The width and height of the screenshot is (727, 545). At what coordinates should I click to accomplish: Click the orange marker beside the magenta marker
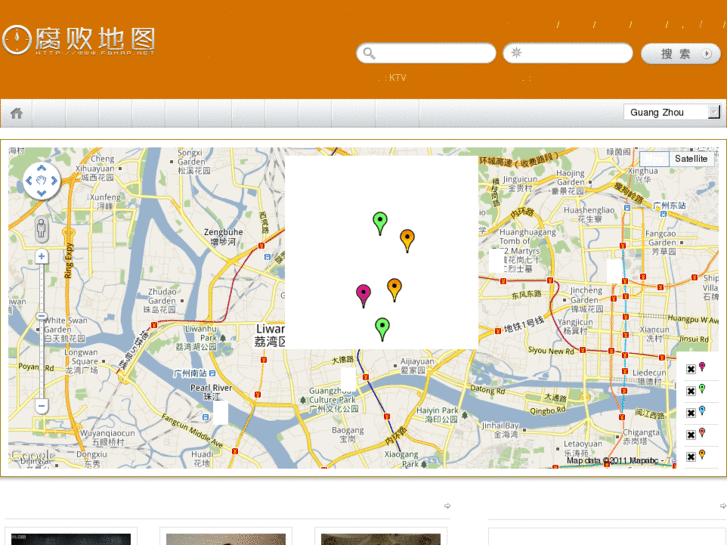click(394, 290)
